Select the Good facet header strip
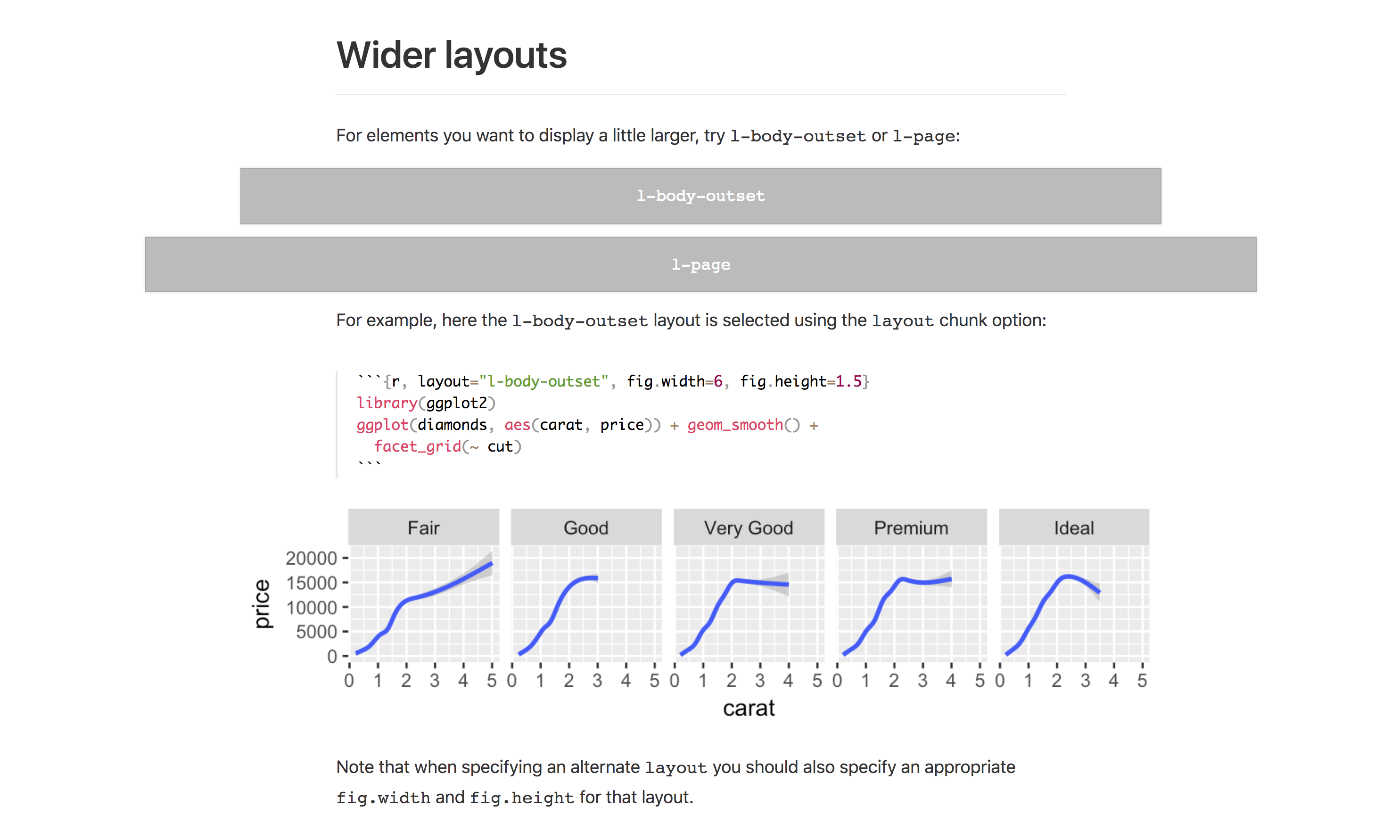 [586, 527]
